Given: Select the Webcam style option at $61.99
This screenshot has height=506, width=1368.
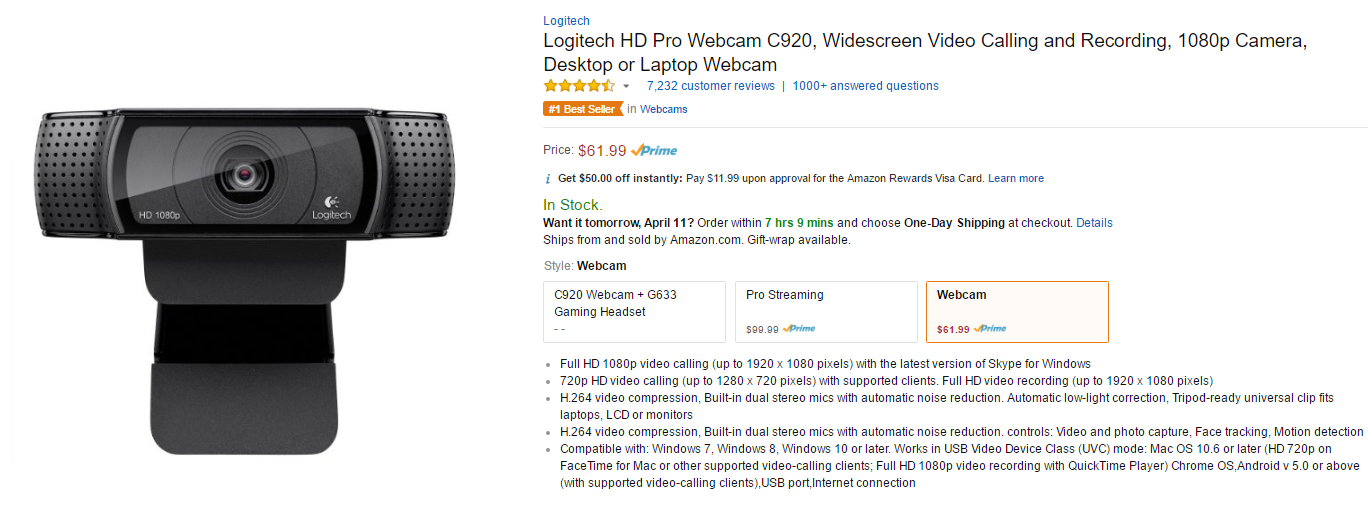Looking at the screenshot, I should coord(1017,312).
